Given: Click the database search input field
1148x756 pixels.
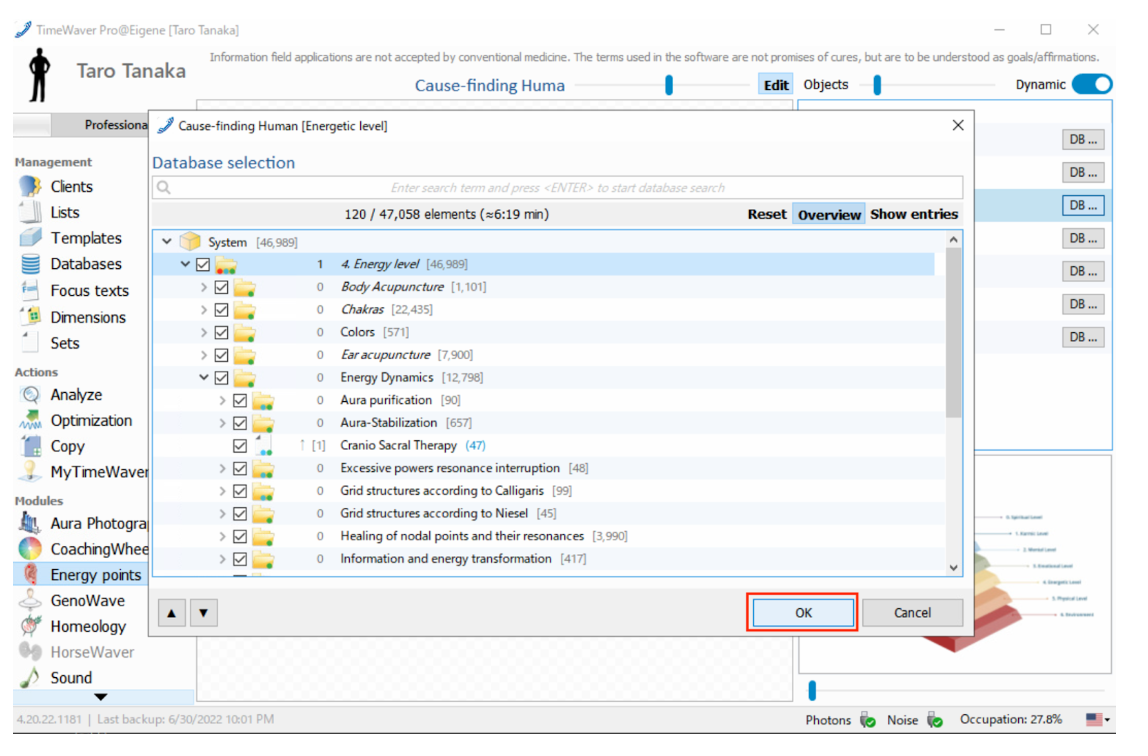Looking at the screenshot, I should 557,188.
